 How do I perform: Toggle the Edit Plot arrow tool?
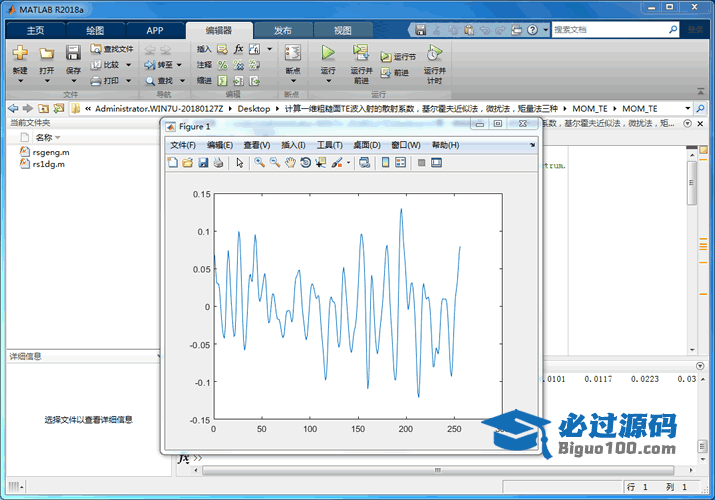[x=240, y=162]
